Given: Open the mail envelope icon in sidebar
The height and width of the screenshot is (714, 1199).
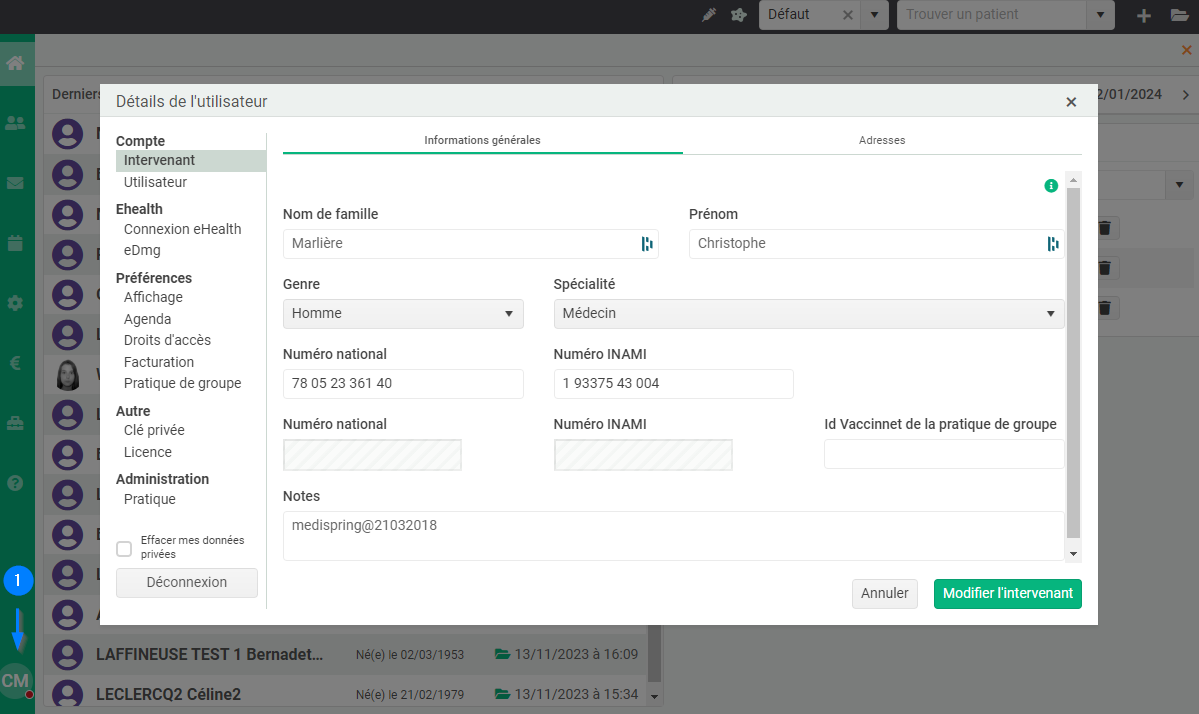Looking at the screenshot, I should tap(15, 183).
